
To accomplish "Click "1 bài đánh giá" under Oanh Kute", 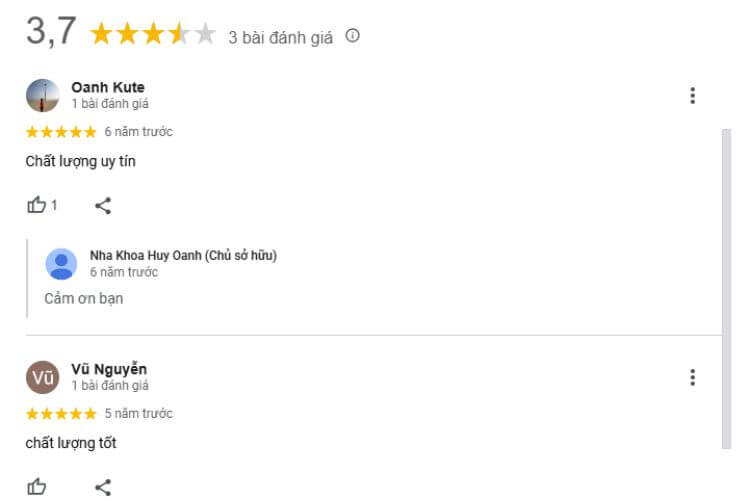I will coord(110,104).
